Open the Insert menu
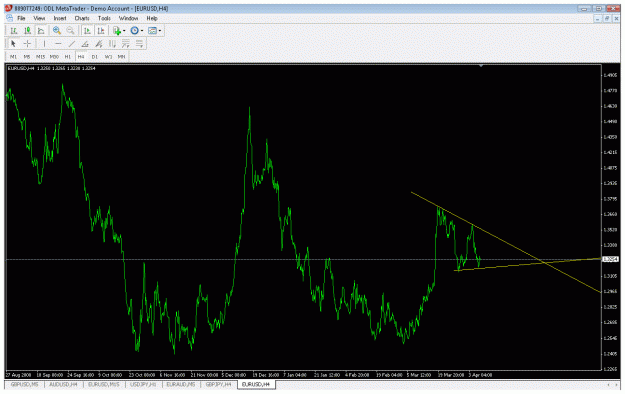 click(x=60, y=18)
